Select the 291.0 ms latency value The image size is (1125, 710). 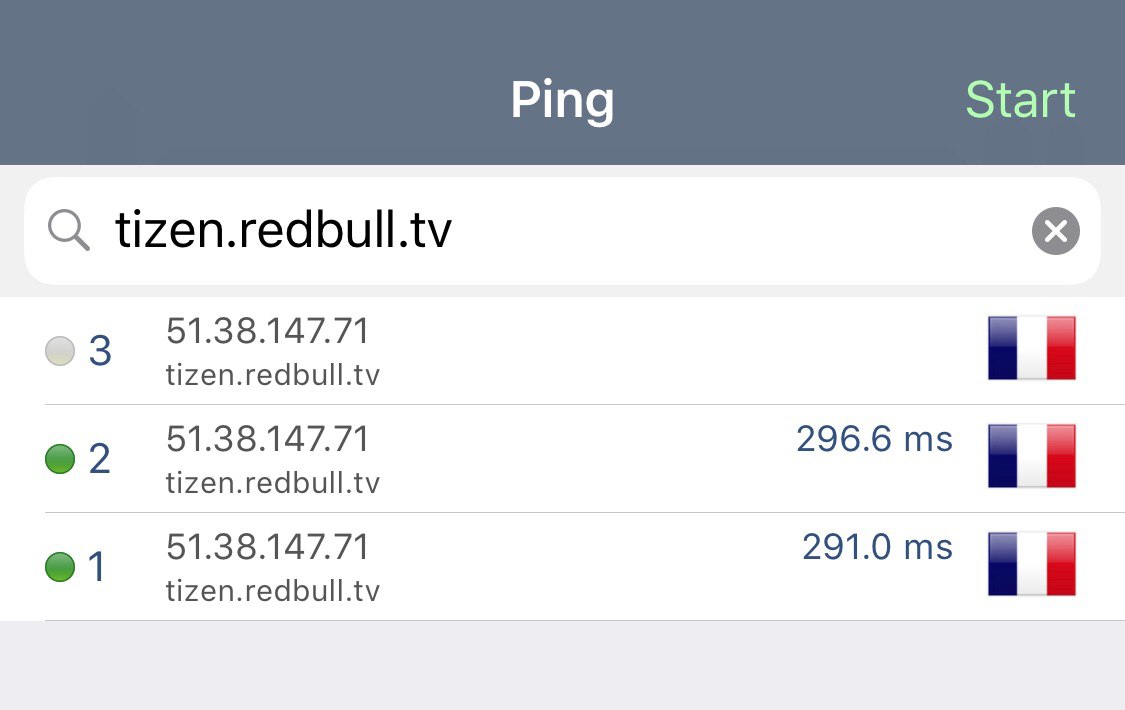pyautogui.click(x=877, y=546)
